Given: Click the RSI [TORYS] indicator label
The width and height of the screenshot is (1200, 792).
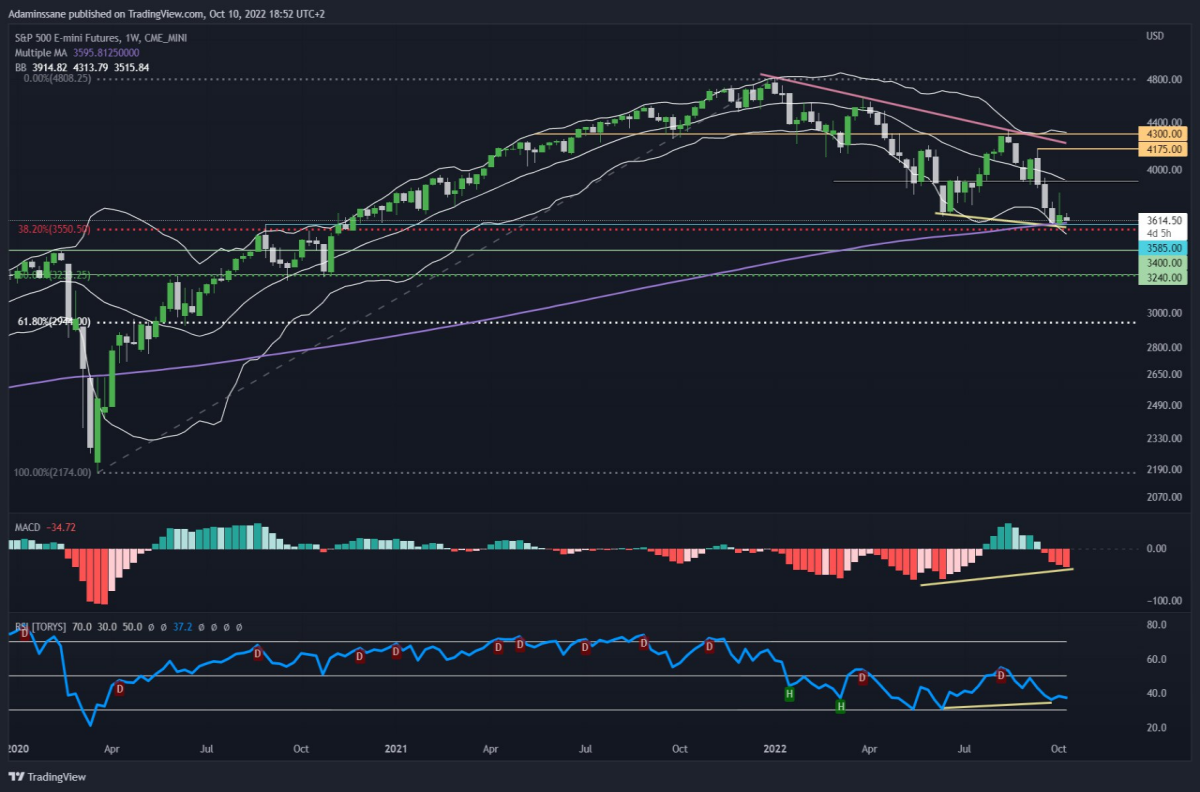Looking at the screenshot, I should (41, 627).
